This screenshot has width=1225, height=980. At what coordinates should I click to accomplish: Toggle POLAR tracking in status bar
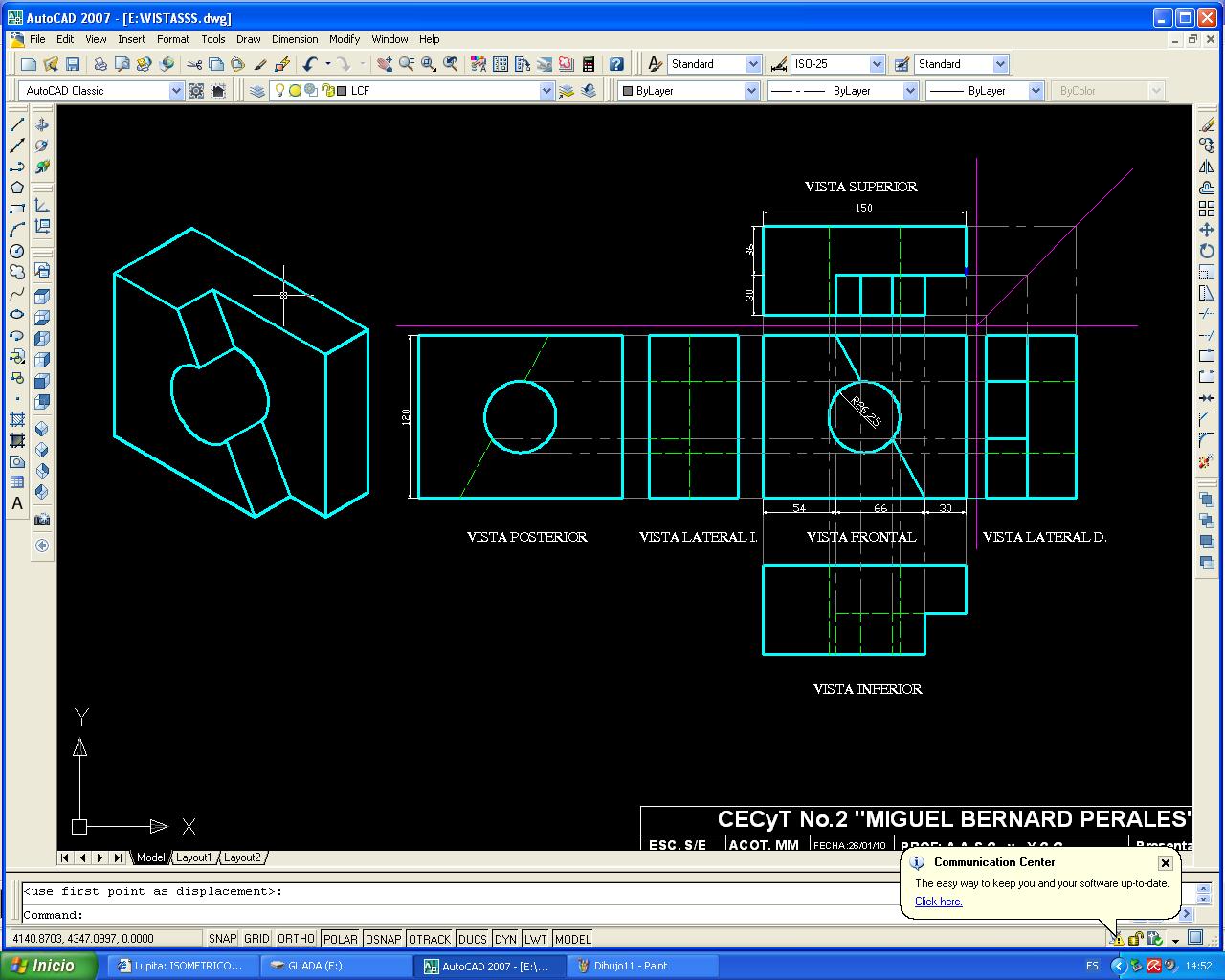click(340, 939)
